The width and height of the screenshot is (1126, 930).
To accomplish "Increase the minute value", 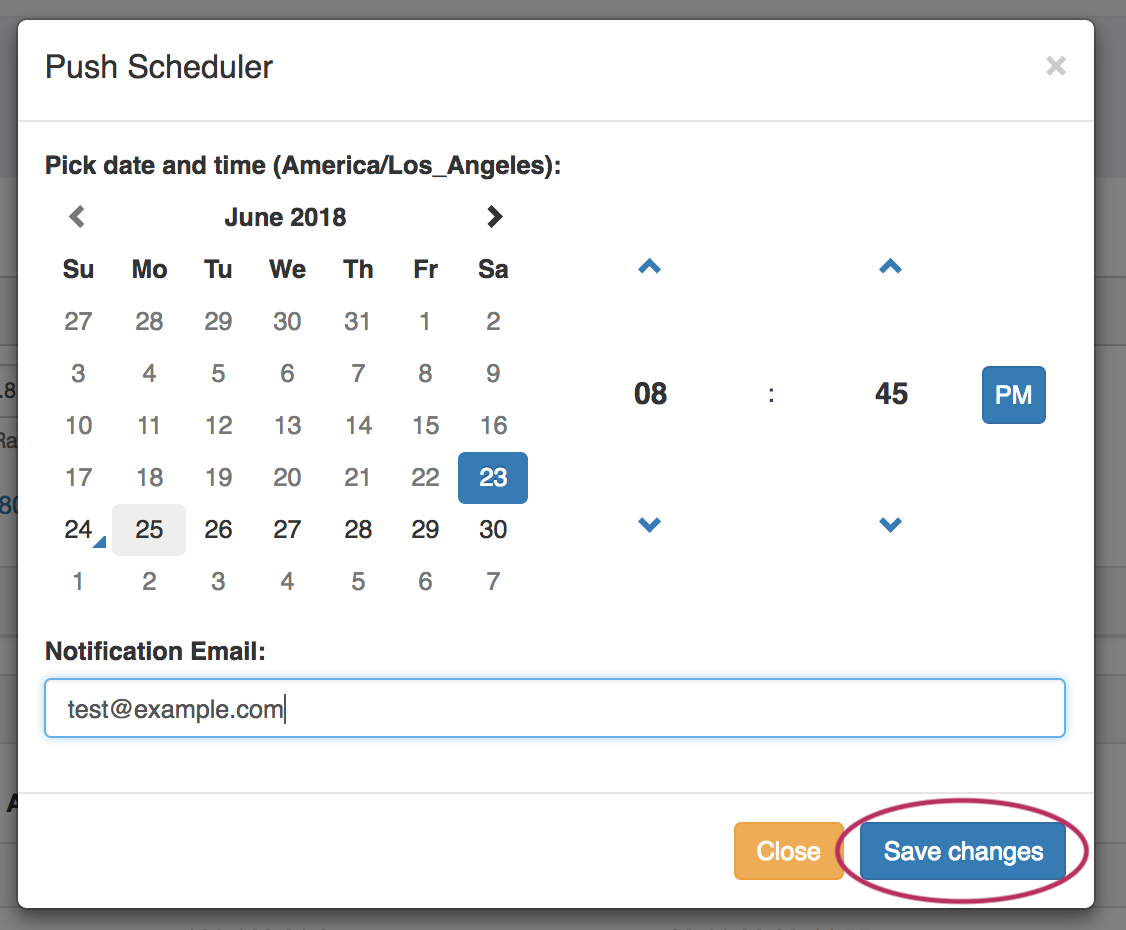I will [x=890, y=266].
